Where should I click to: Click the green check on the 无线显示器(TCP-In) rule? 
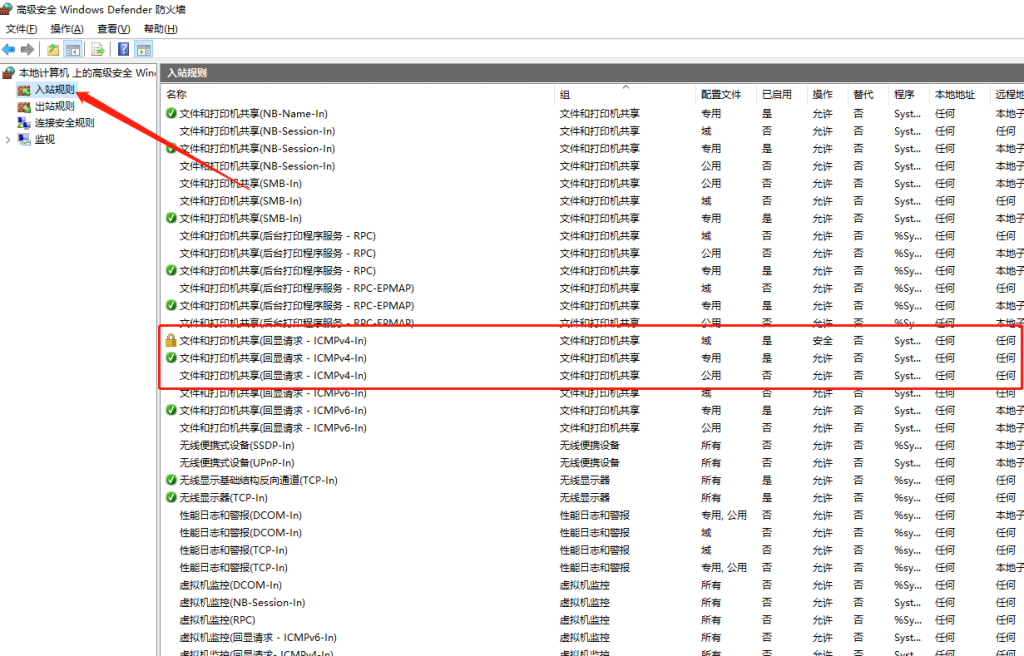(171, 498)
